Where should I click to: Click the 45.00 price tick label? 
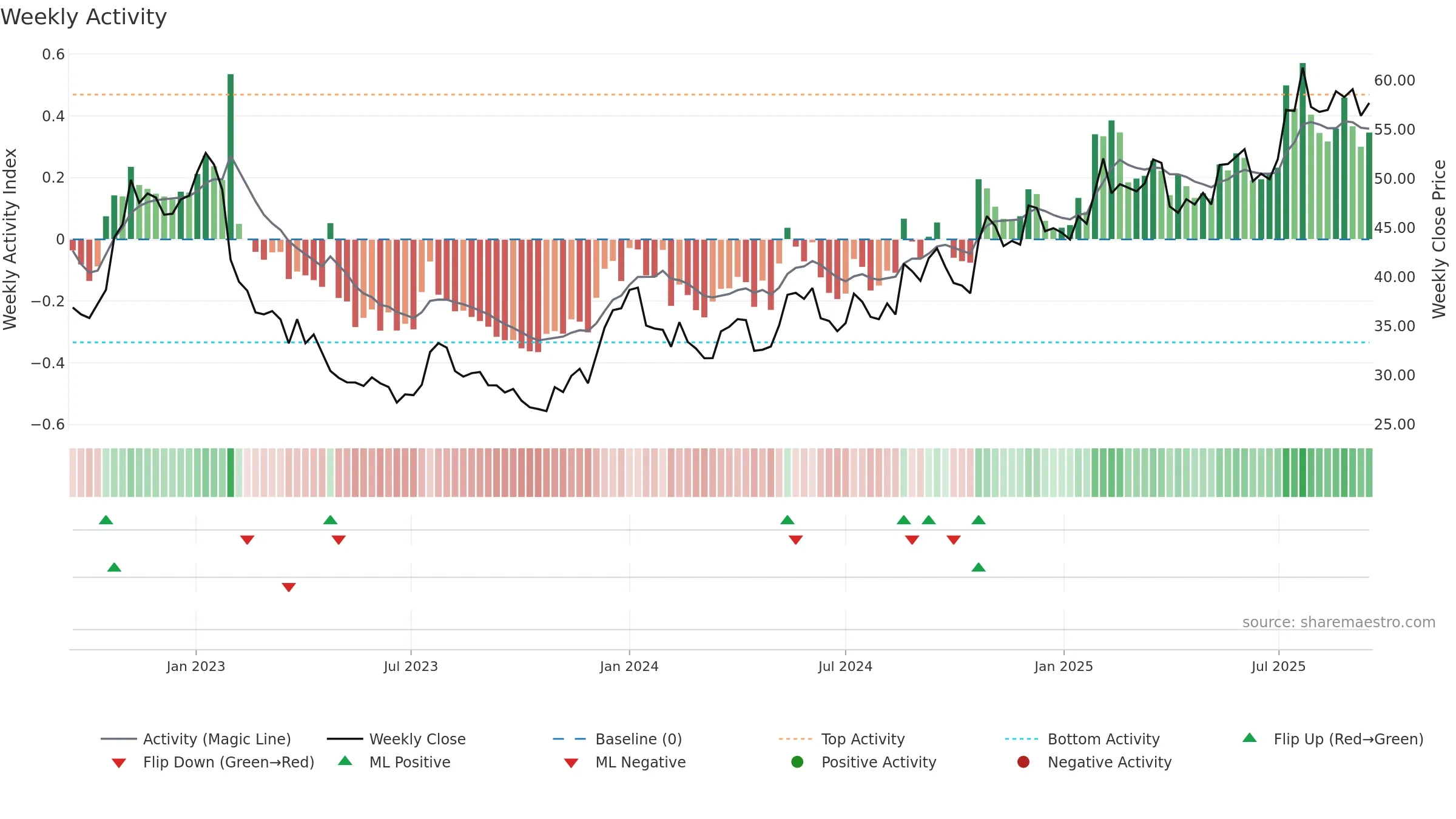pos(1395,227)
